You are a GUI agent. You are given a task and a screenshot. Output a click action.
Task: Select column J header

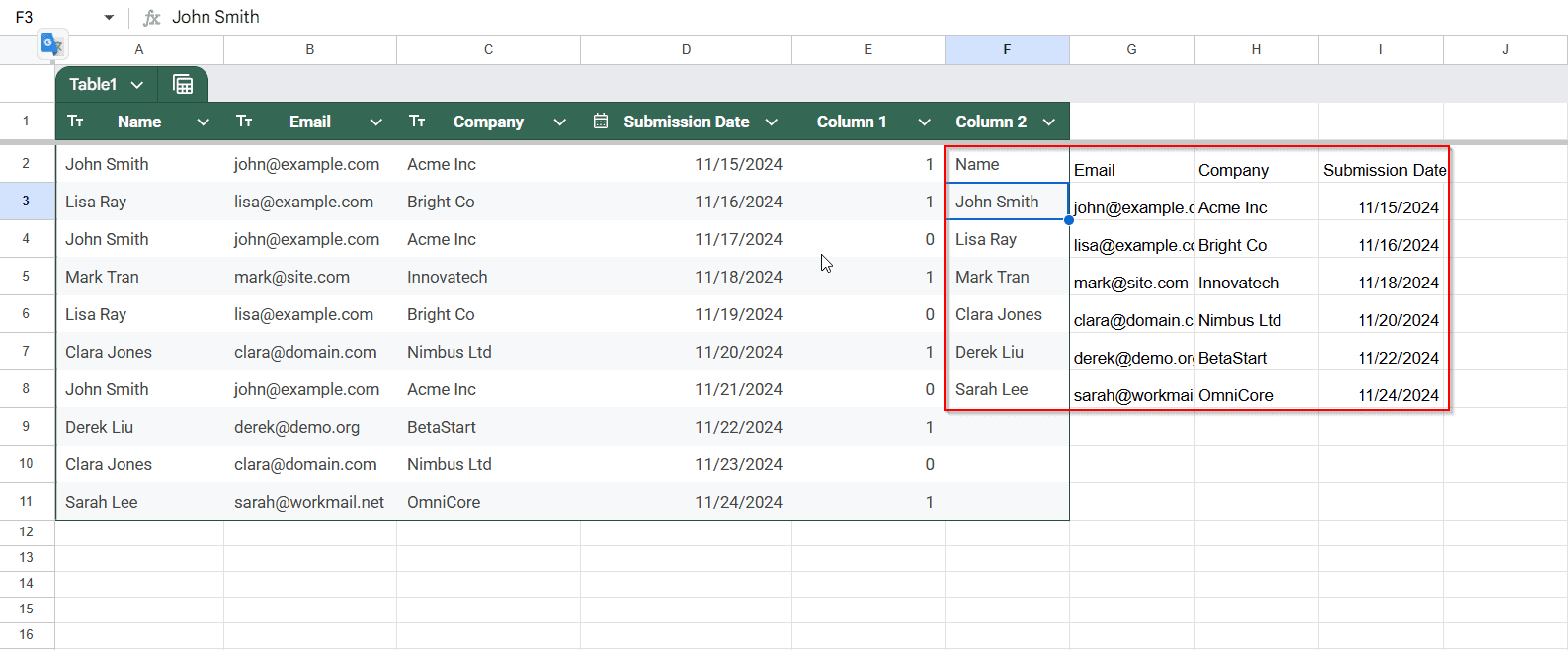pos(1505,49)
